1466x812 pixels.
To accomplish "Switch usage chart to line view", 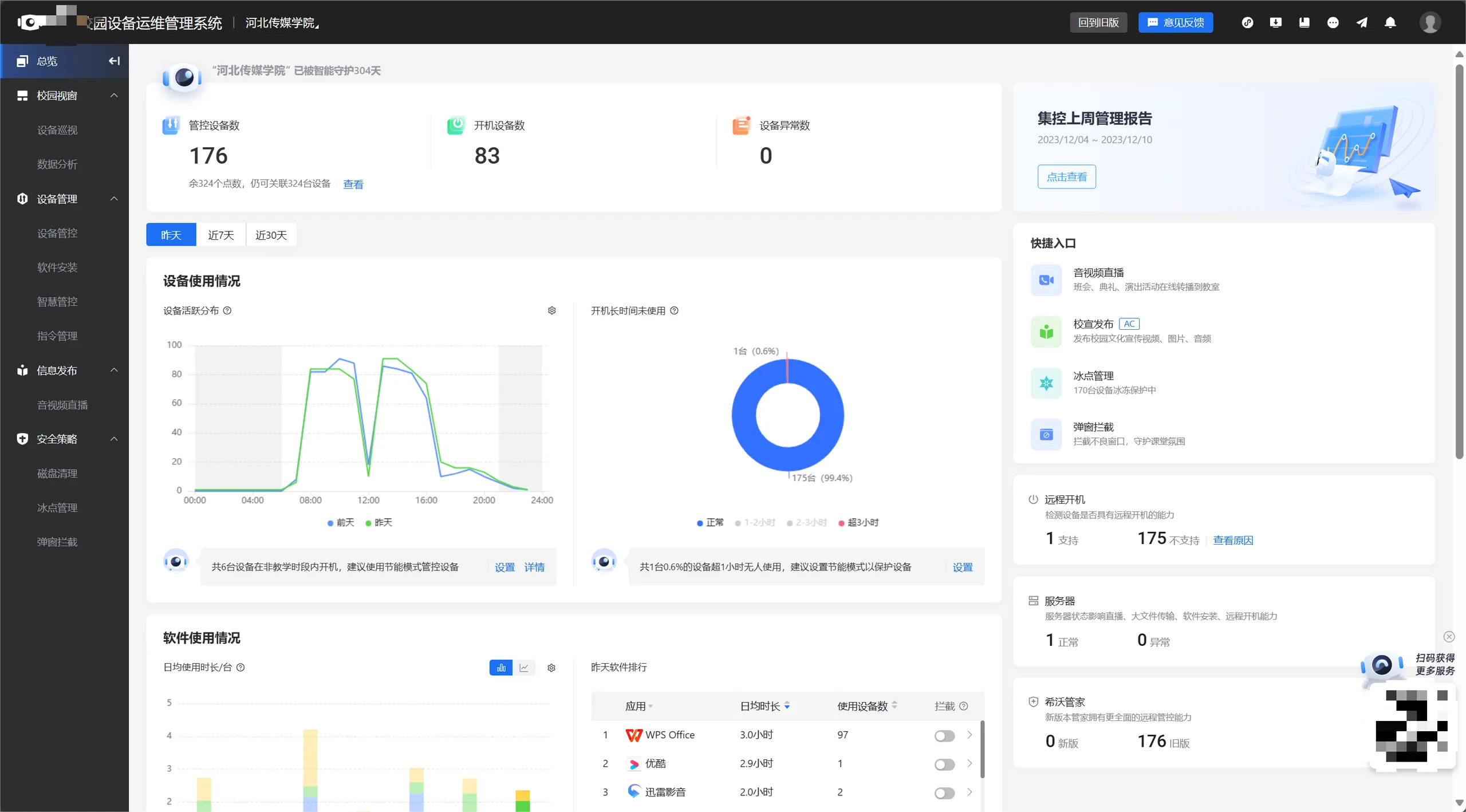I will [524, 668].
